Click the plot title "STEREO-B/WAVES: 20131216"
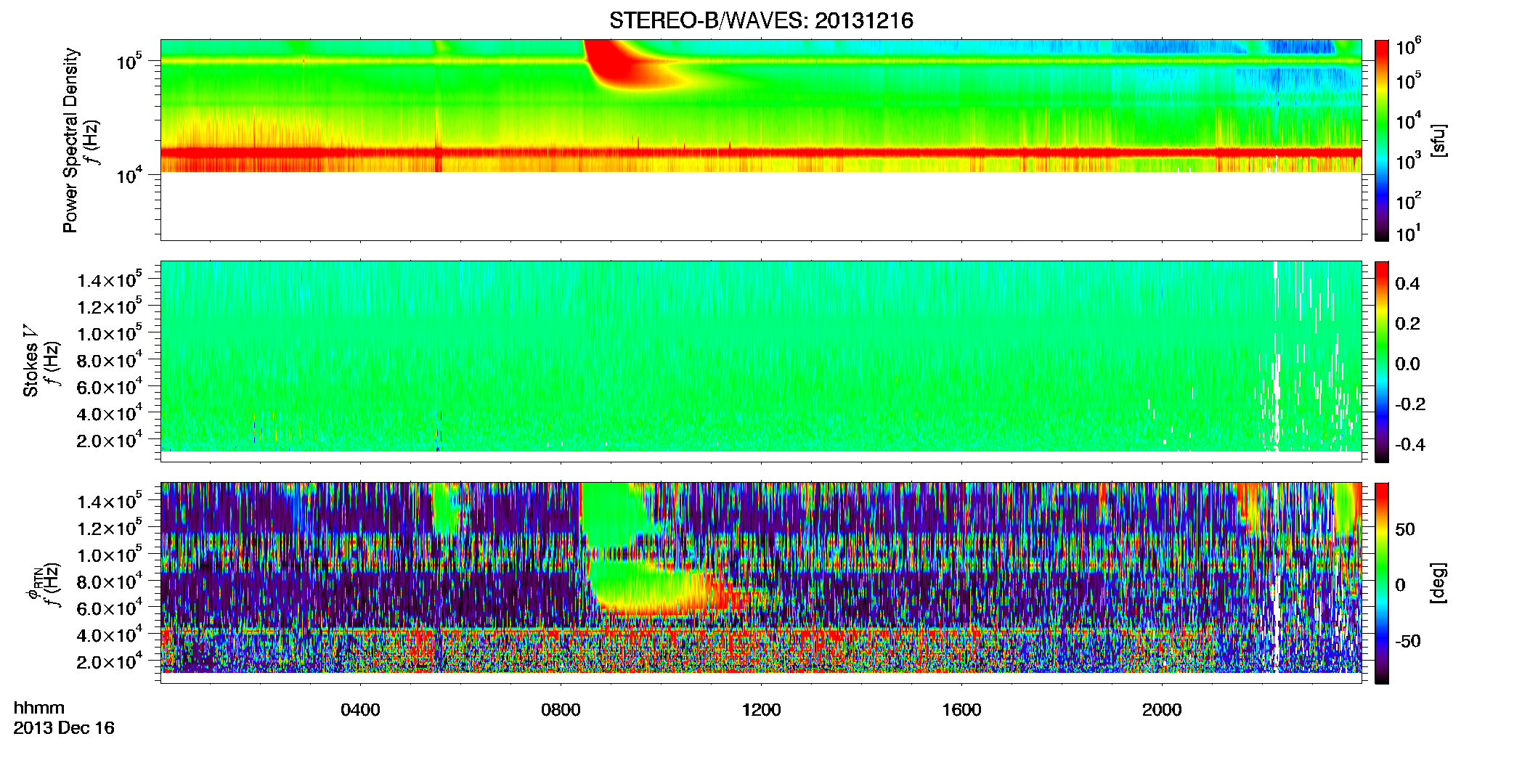The width and height of the screenshot is (1522, 784). click(x=761, y=21)
